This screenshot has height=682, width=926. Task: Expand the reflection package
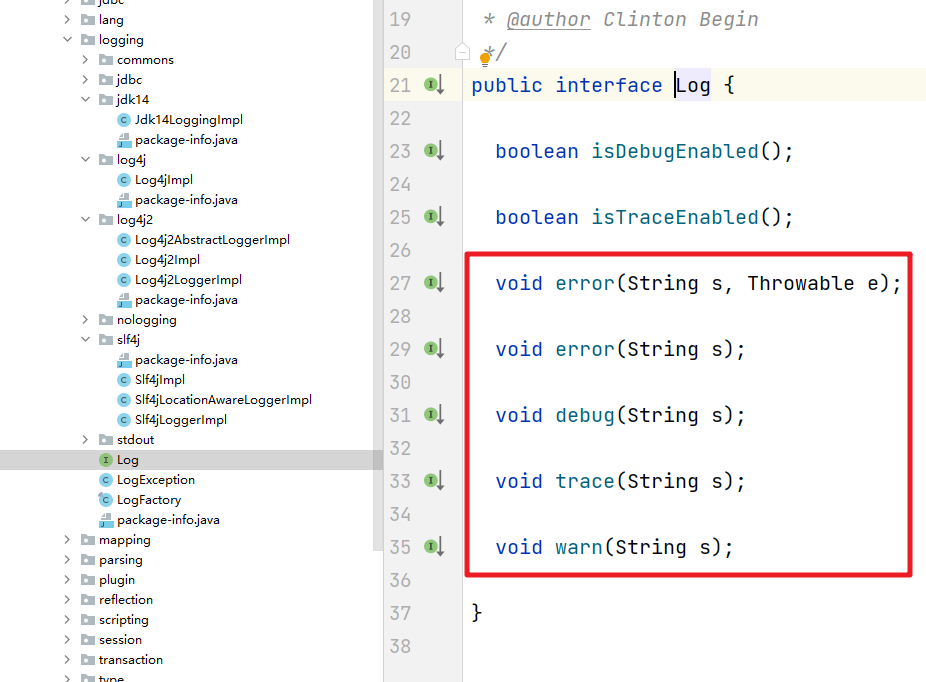click(67, 599)
